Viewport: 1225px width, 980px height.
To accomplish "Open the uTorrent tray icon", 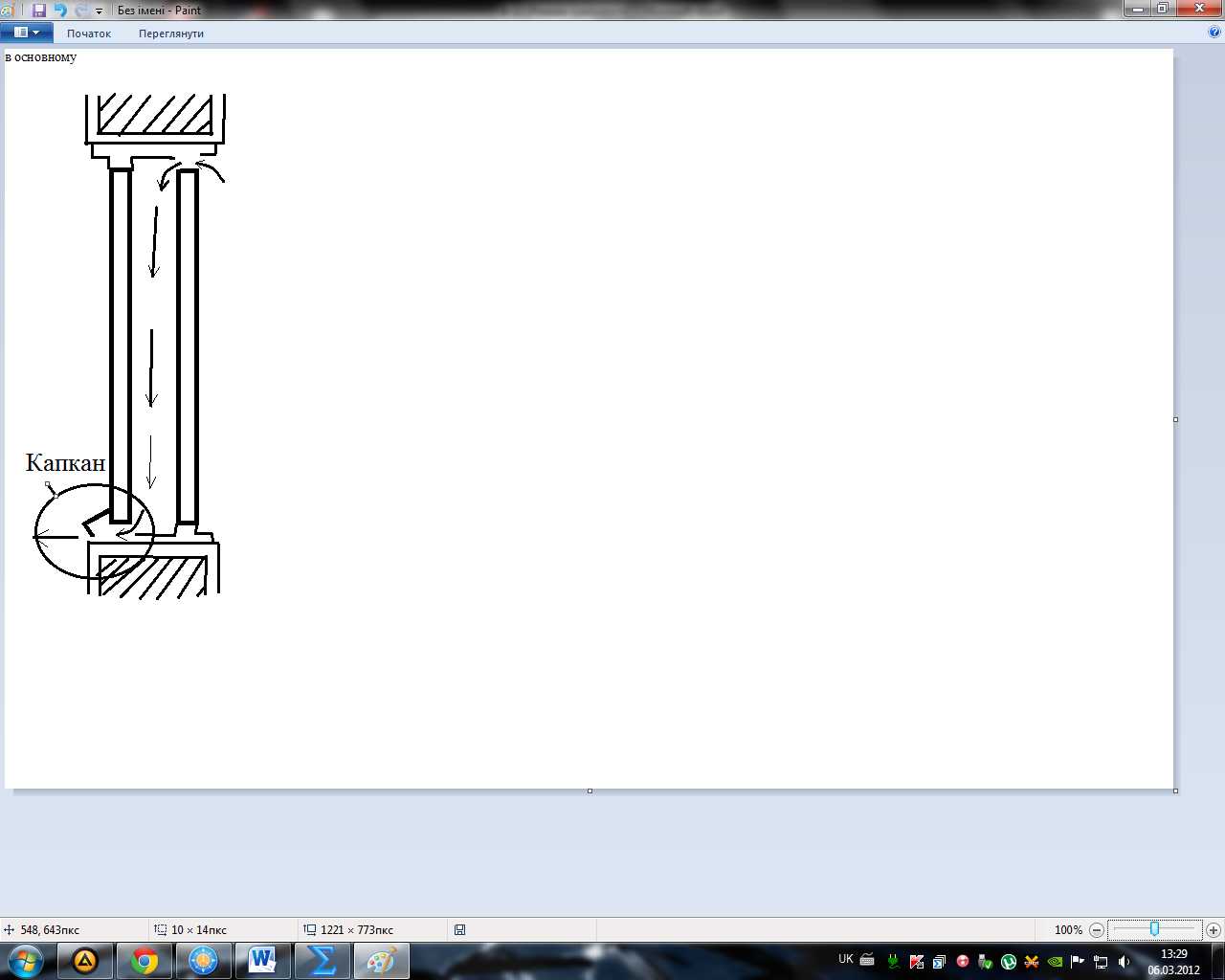I will pos(1009,962).
